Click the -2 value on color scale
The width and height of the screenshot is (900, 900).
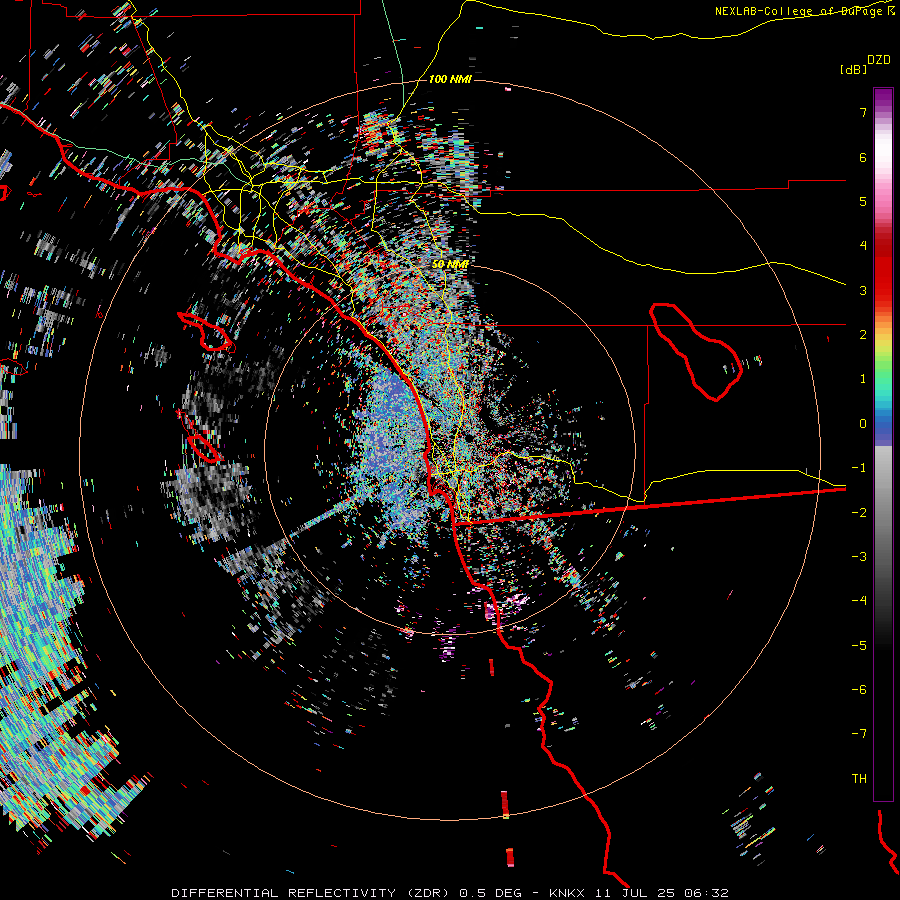tap(859, 513)
